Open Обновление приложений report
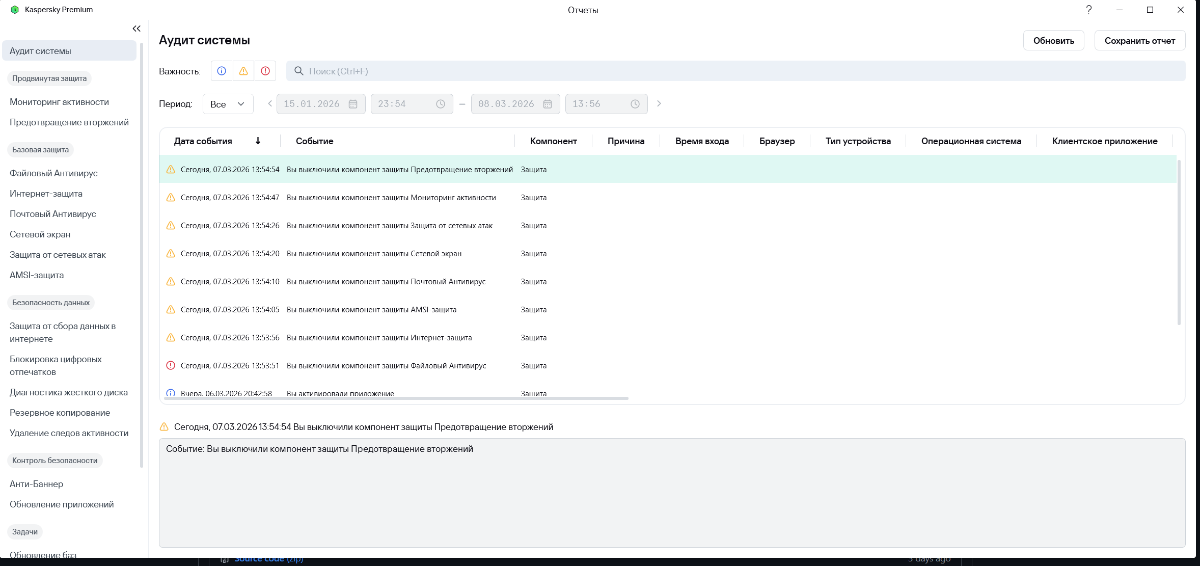1200x566 pixels. [x=61, y=504]
